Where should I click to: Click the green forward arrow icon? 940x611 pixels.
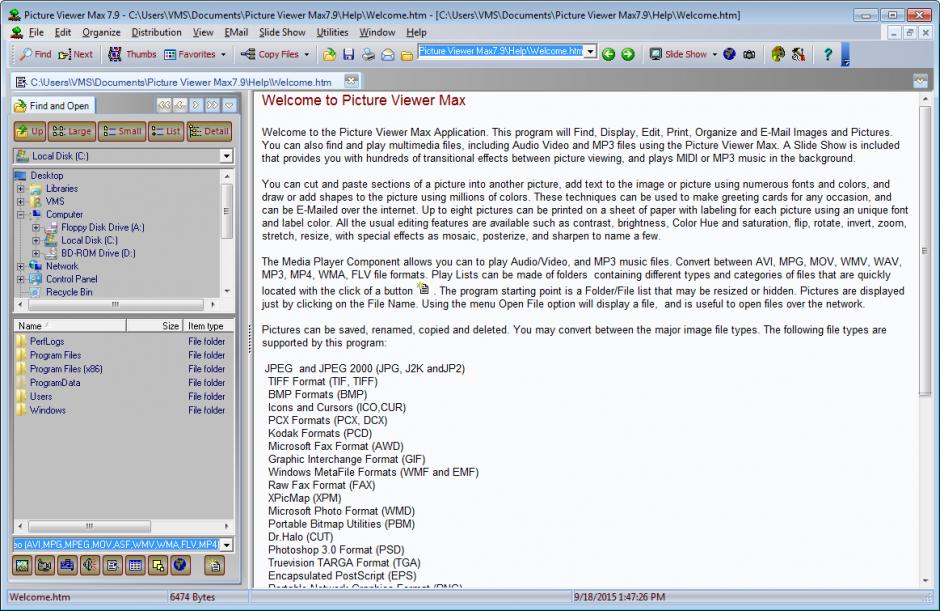point(628,55)
